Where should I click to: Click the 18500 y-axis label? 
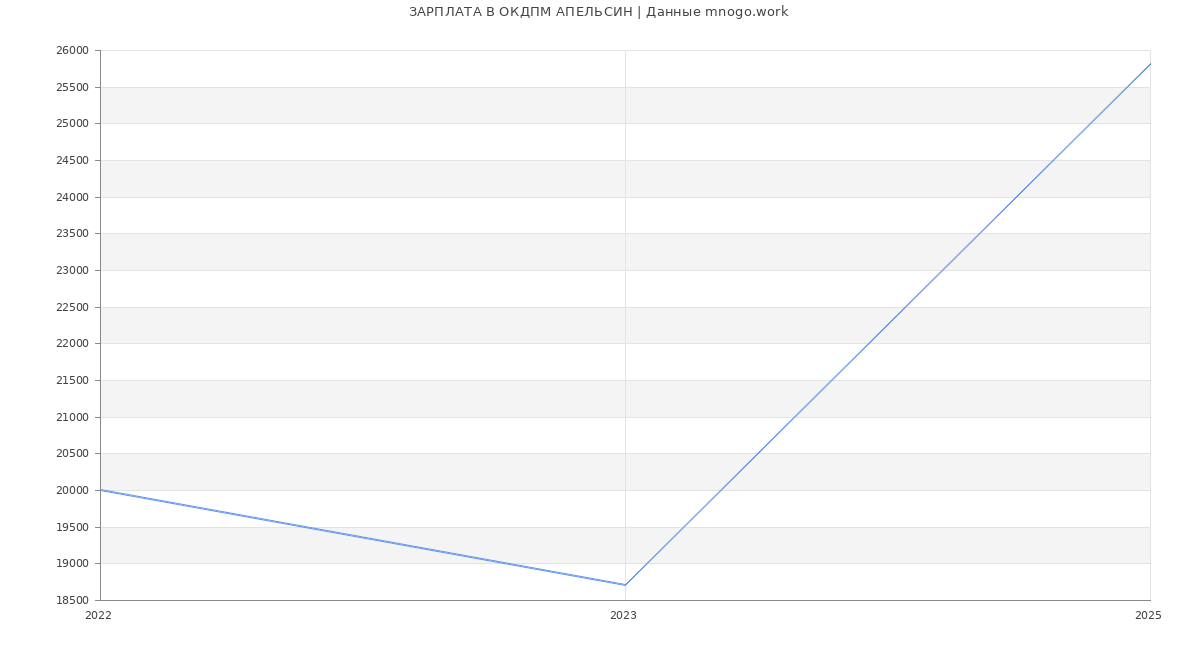72,600
